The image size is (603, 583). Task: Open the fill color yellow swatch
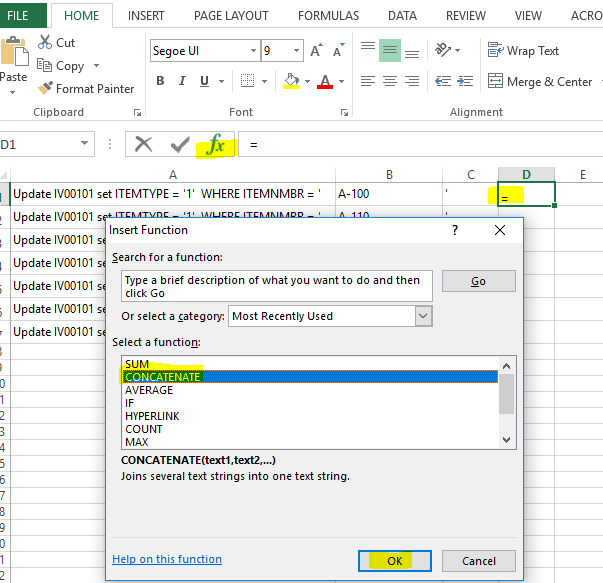click(x=291, y=82)
